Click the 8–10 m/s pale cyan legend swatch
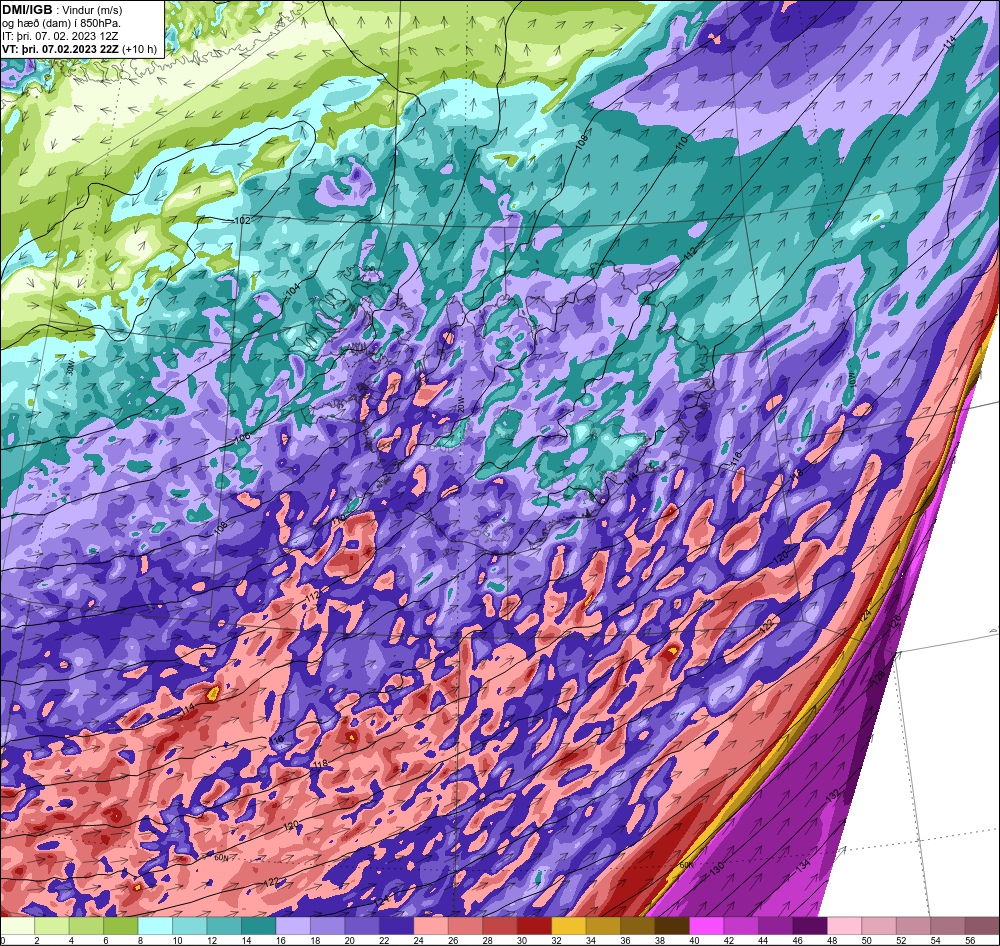 [x=156, y=926]
